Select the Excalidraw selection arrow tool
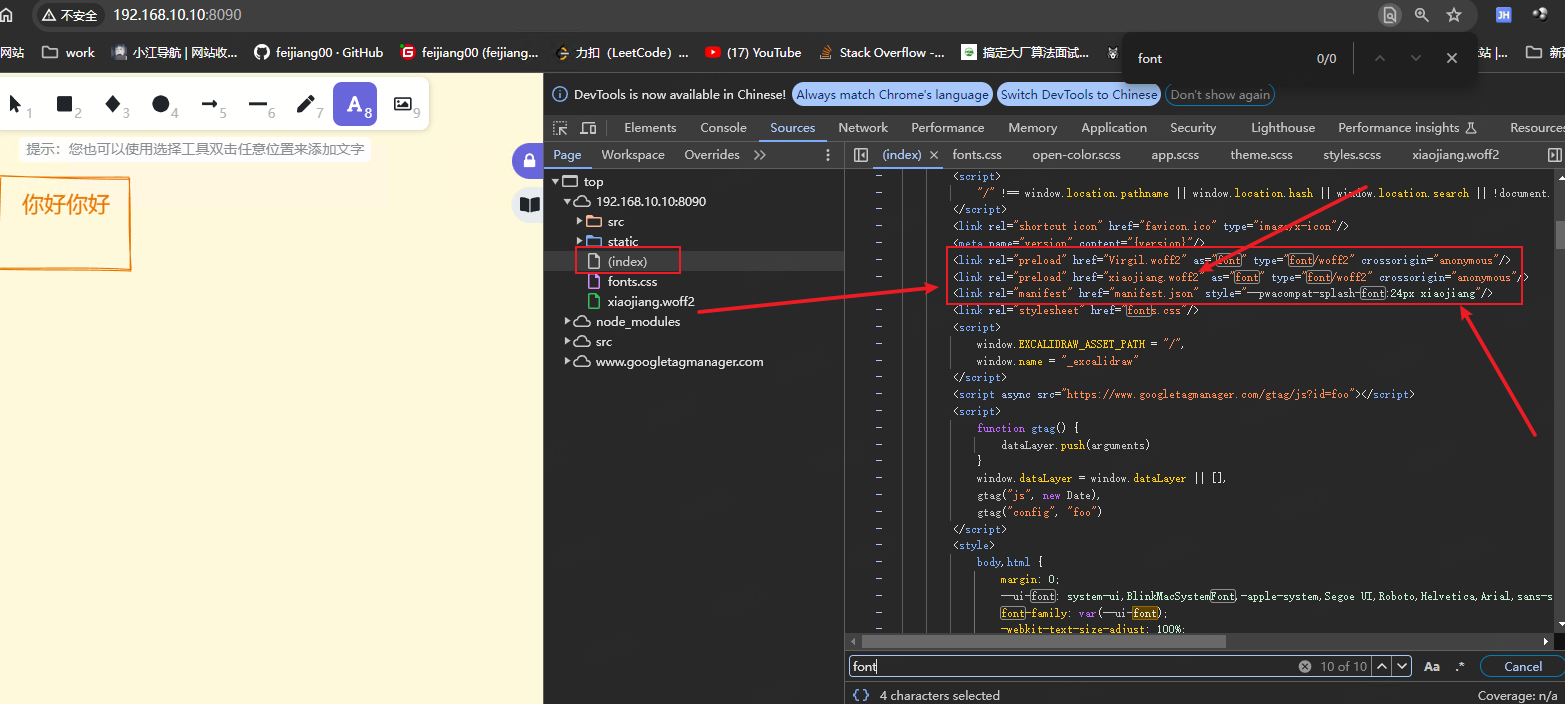Viewport: 1565px width, 704px height. pyautogui.click(x=16, y=104)
